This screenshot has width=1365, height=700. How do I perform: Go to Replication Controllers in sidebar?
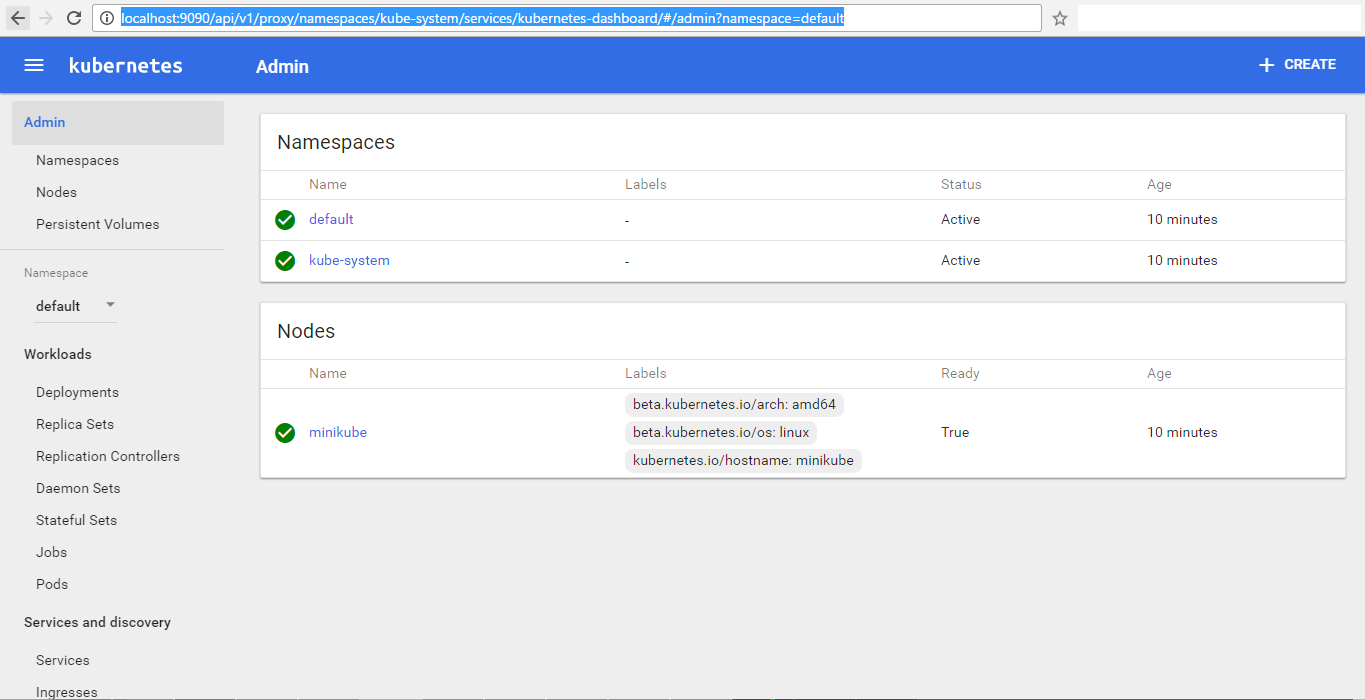point(108,456)
